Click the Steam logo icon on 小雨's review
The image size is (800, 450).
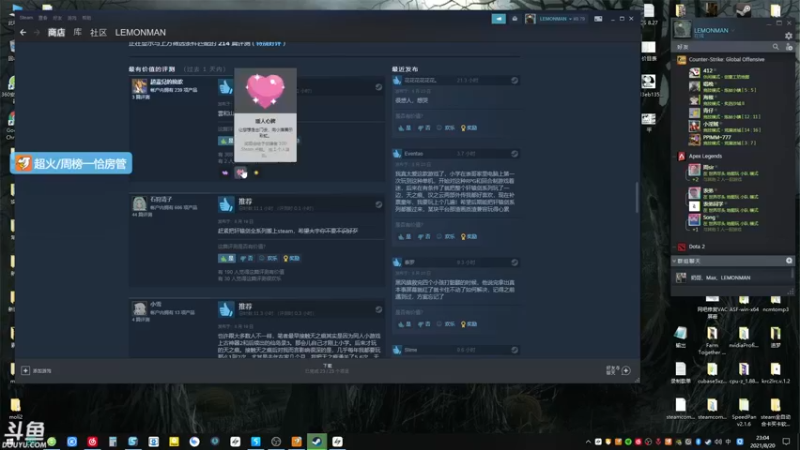click(379, 310)
